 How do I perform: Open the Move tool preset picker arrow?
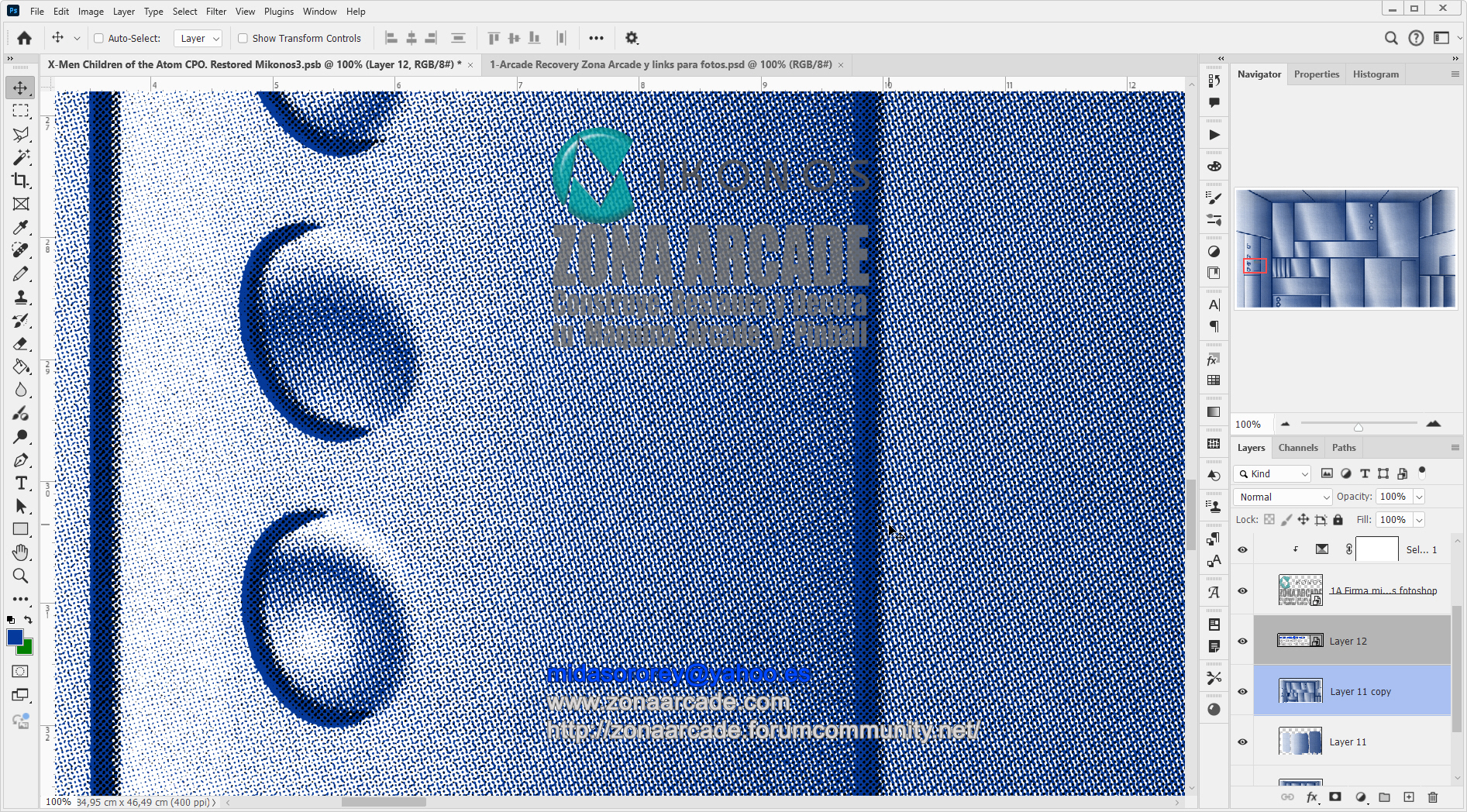[x=77, y=38]
